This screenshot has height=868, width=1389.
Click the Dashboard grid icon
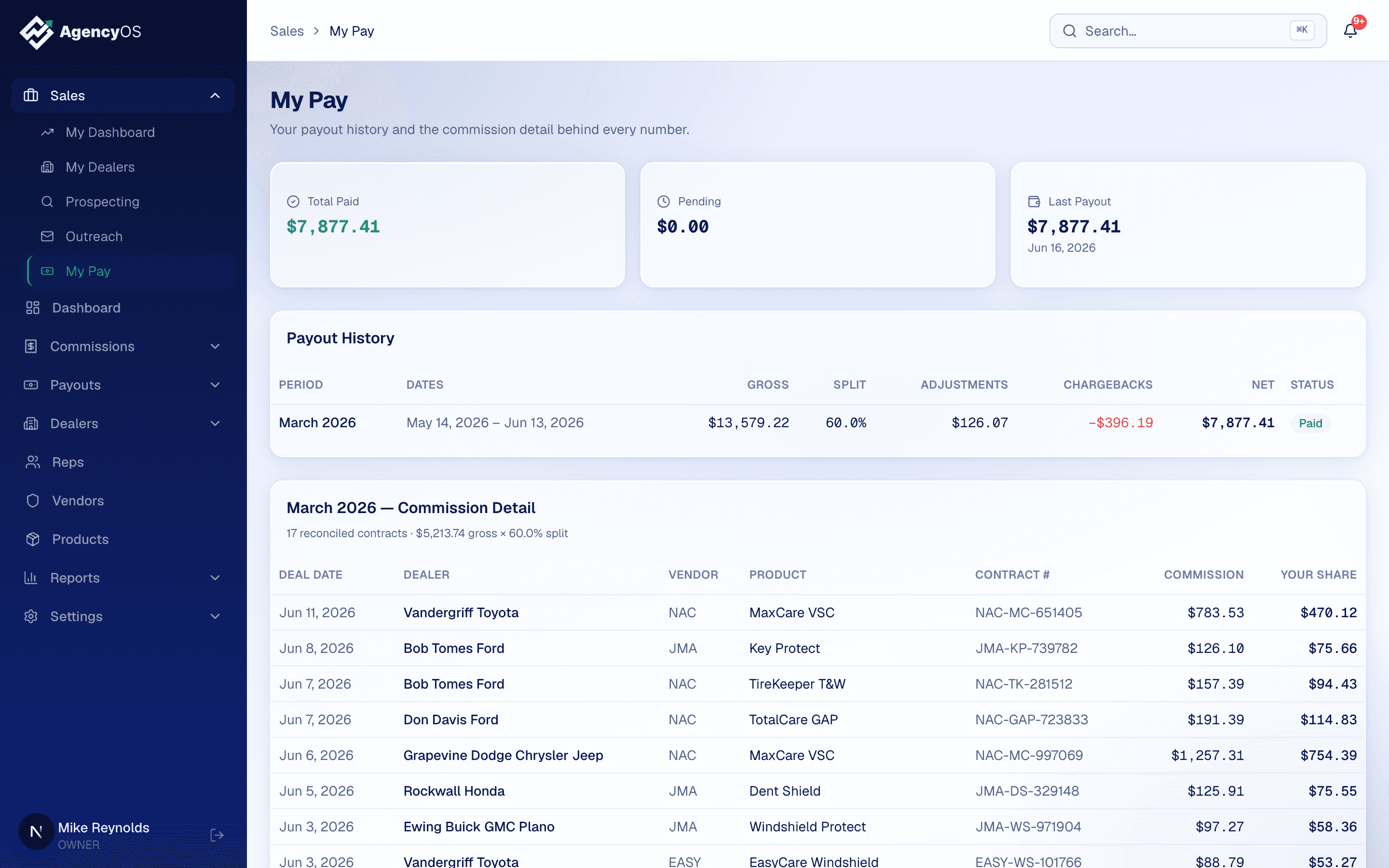tap(33, 308)
